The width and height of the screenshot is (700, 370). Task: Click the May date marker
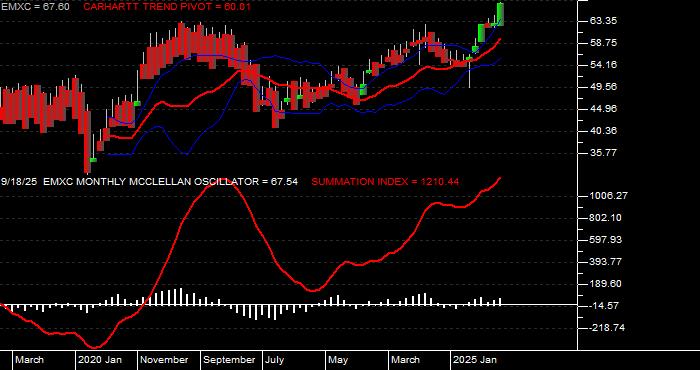(x=338, y=360)
